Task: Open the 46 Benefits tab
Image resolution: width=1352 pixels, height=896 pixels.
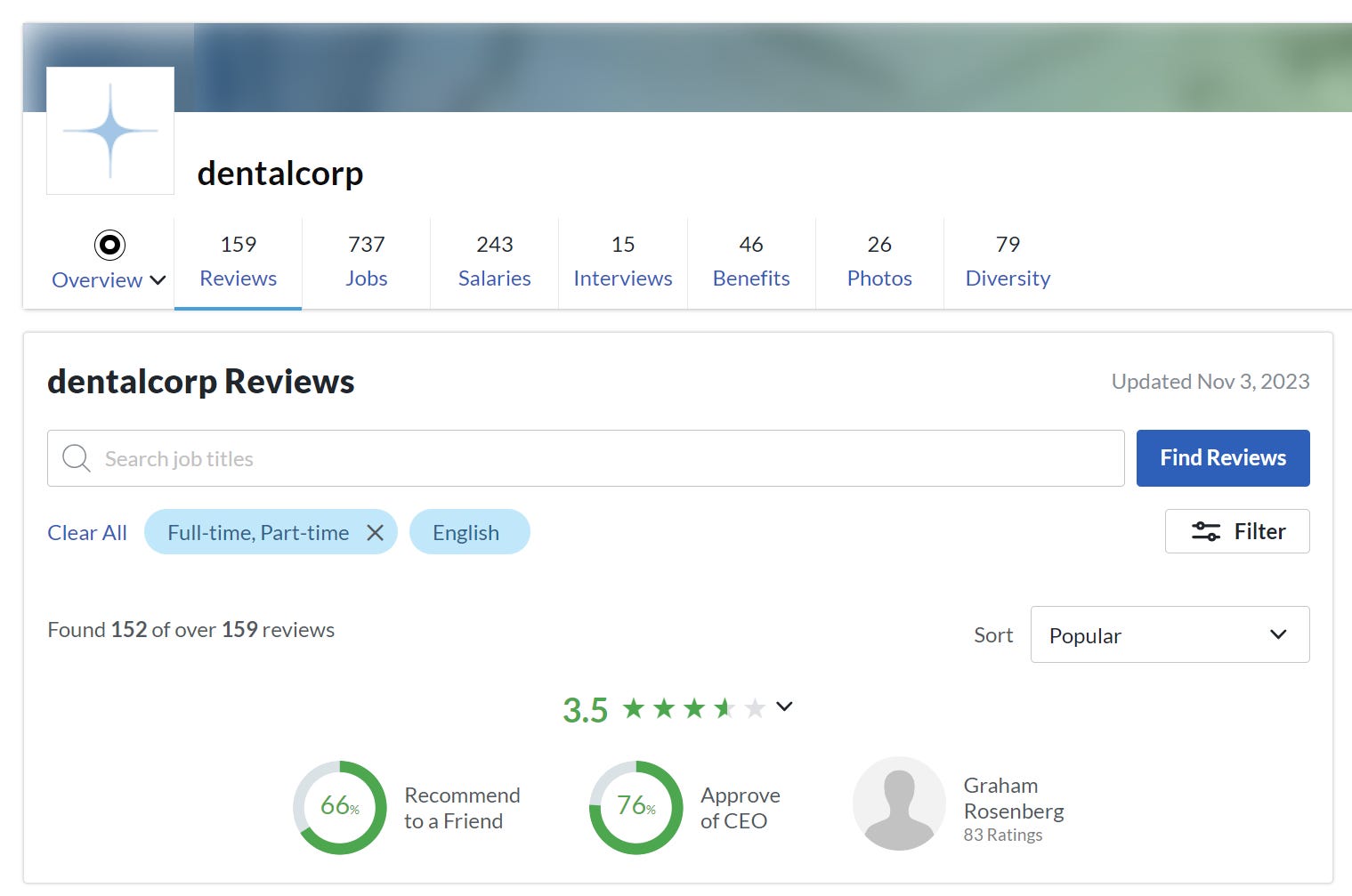Action: coord(751,262)
